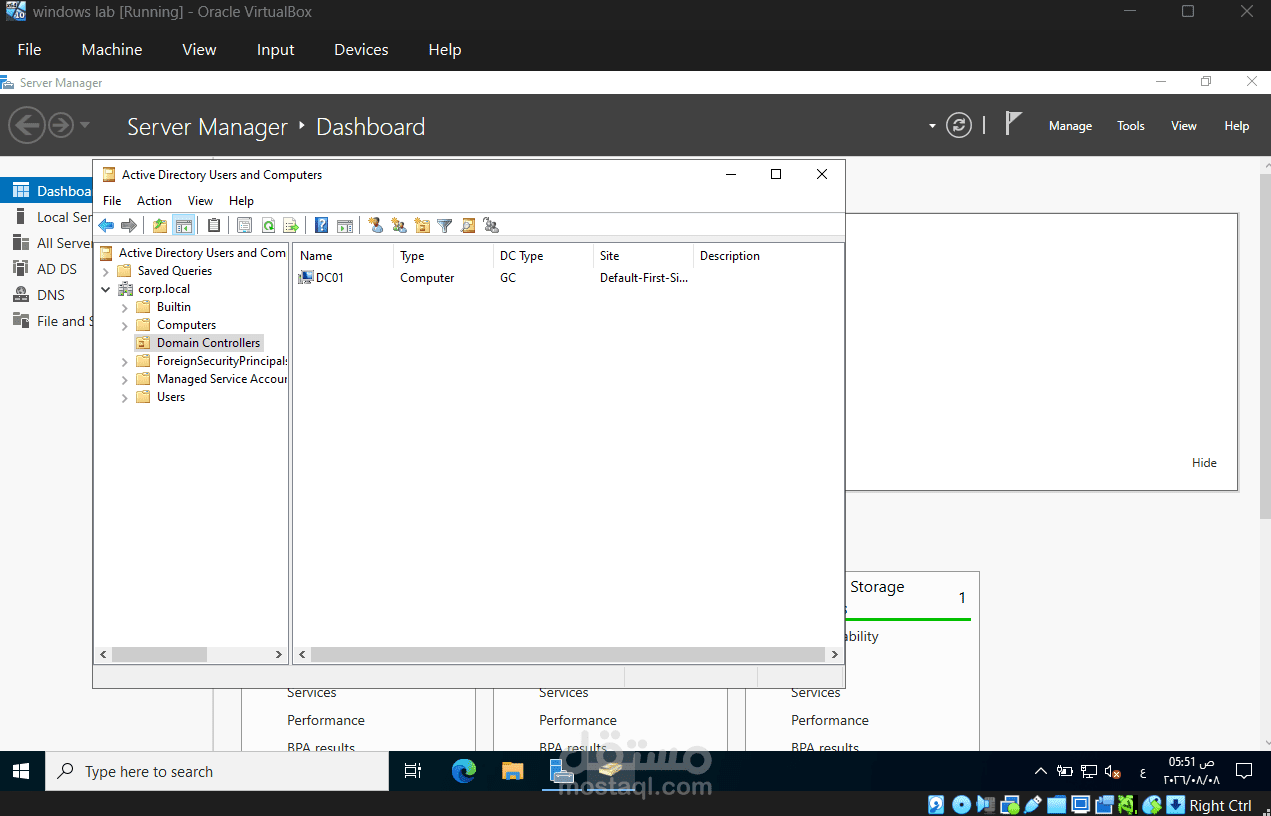
Task: Click the taskbar search box
Action: click(x=217, y=771)
